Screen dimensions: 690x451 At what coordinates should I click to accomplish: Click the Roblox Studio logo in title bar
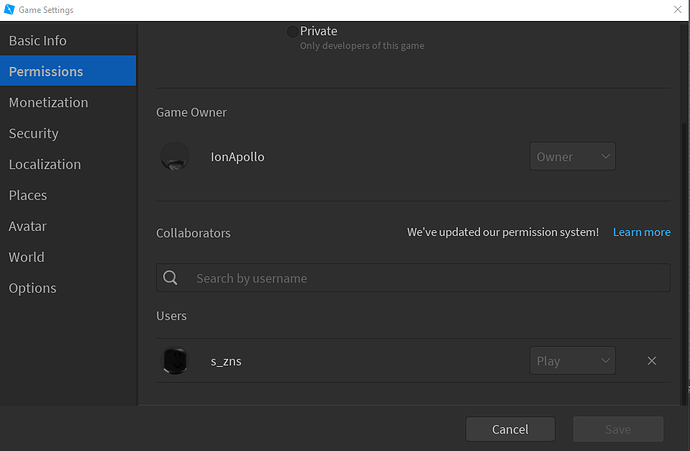[9, 9]
